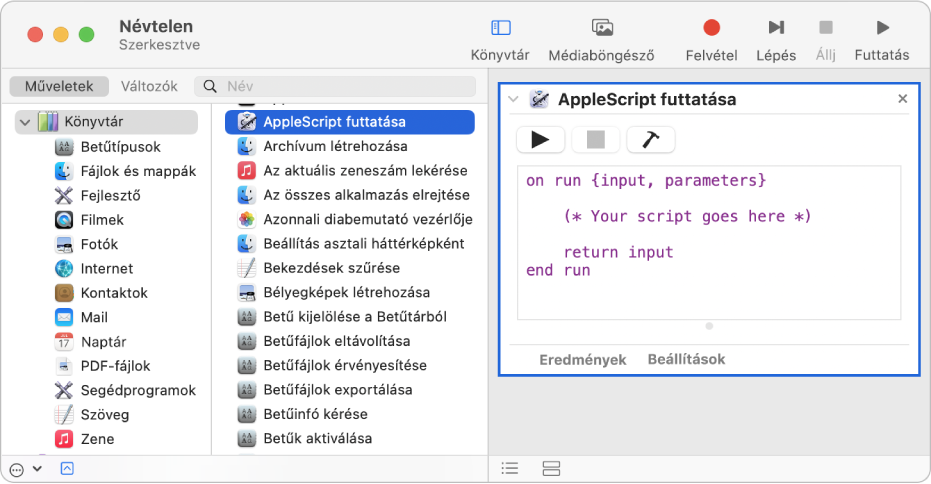
Task: Open the Eredmények tab
Action: pyautogui.click(x=582, y=359)
